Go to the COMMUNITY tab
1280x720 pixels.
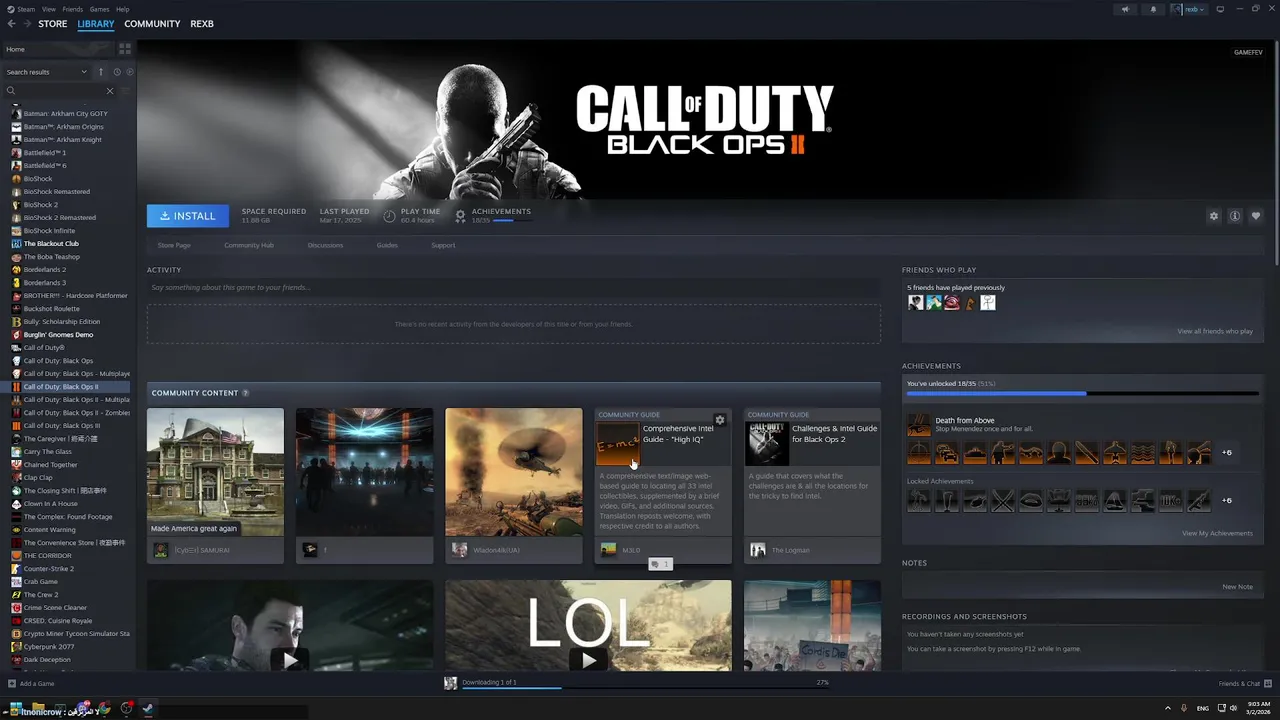click(152, 24)
